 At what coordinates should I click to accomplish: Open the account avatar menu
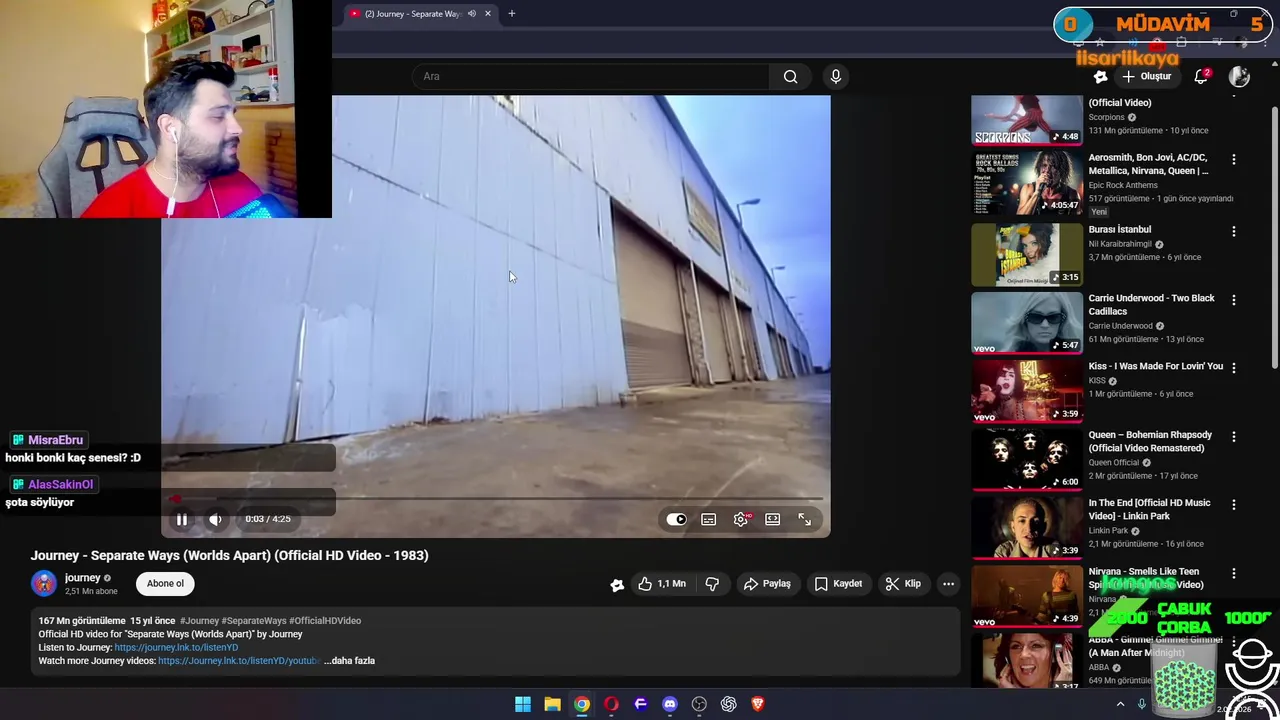click(x=1239, y=76)
